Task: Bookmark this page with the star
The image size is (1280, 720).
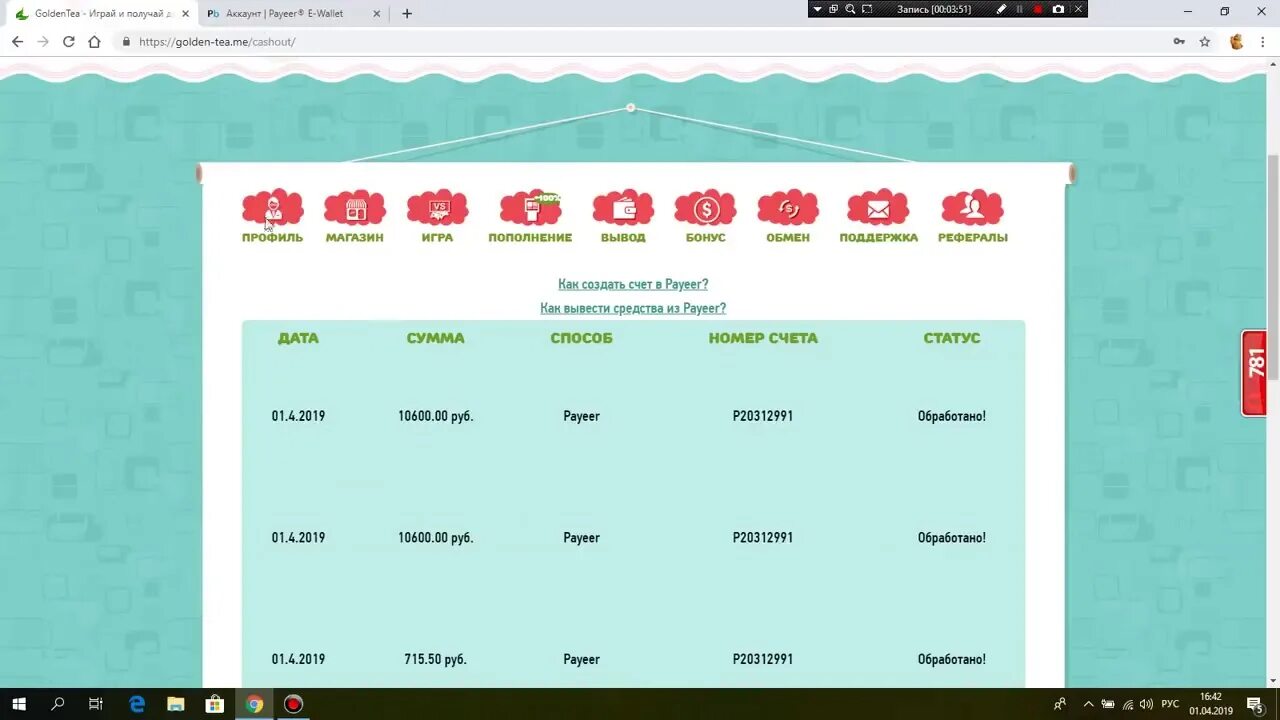Action: pyautogui.click(x=1205, y=42)
